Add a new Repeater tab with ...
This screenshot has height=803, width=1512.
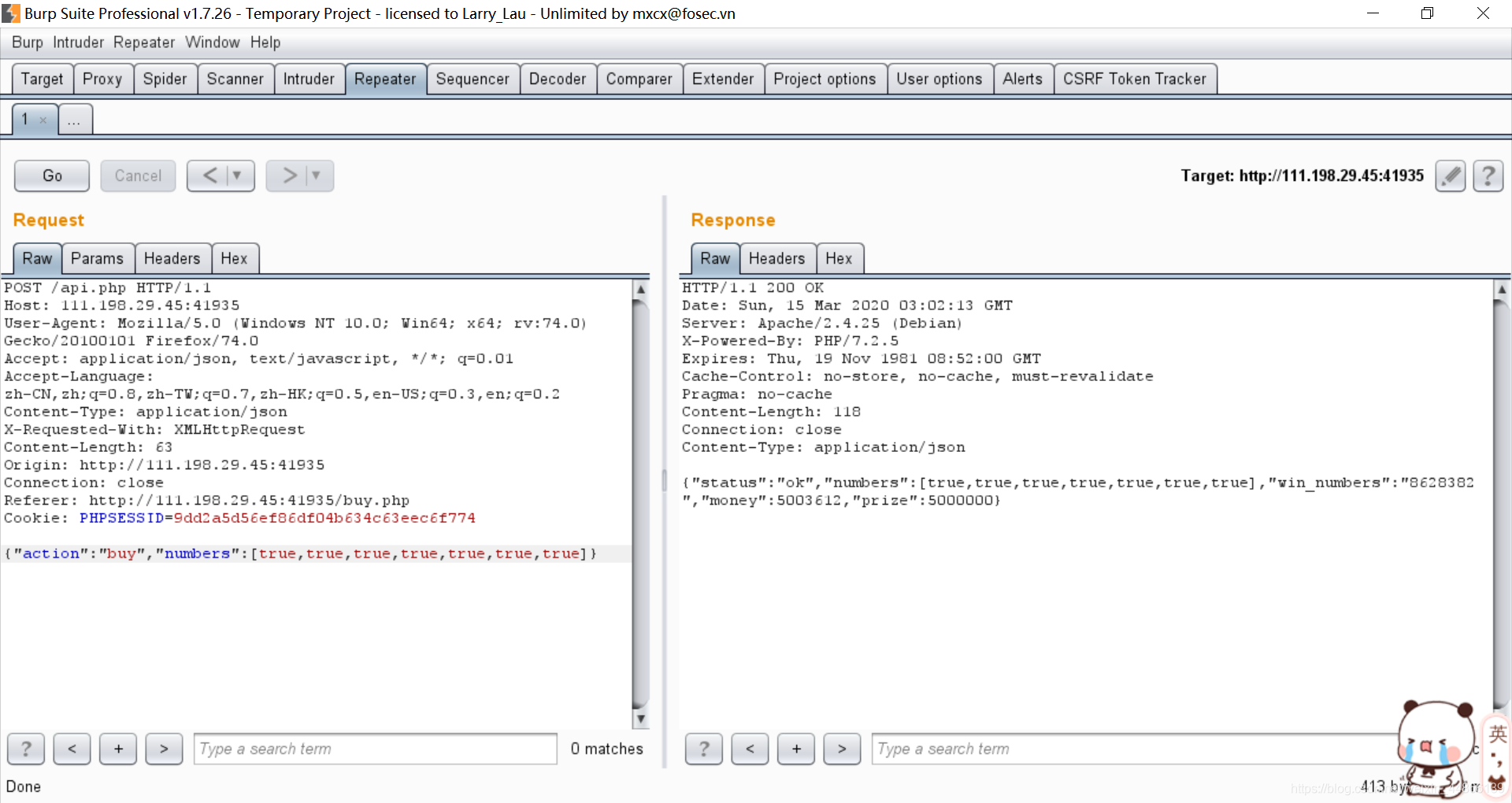click(74, 120)
